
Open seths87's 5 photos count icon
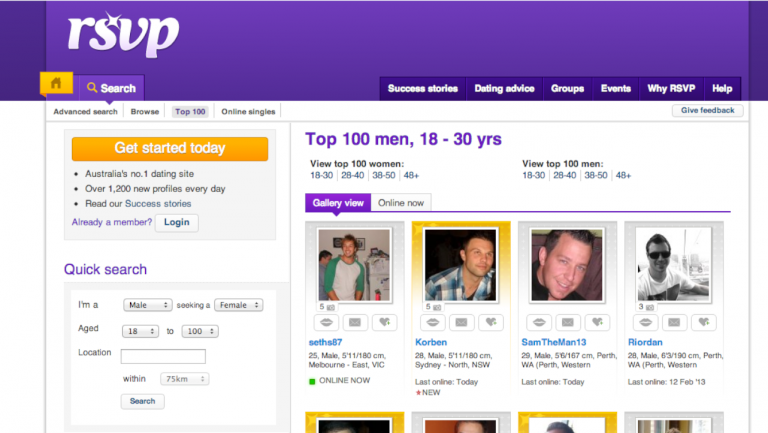click(327, 307)
